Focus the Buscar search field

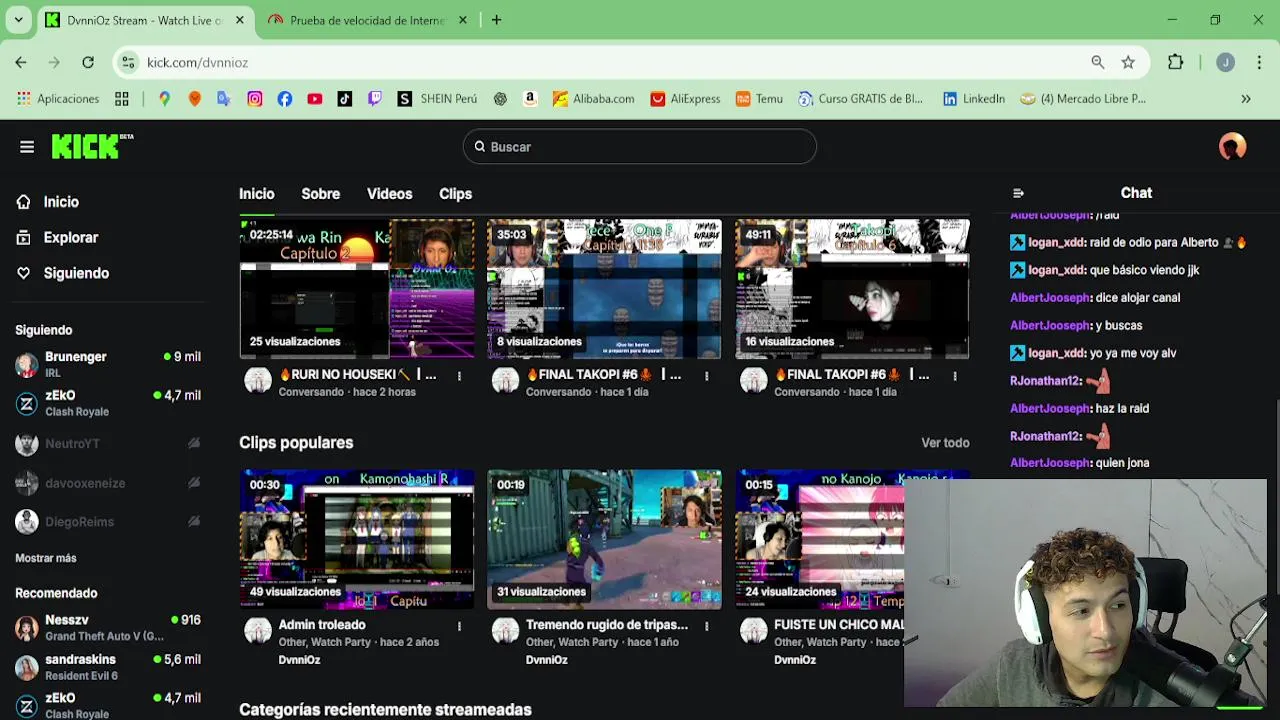click(x=640, y=147)
